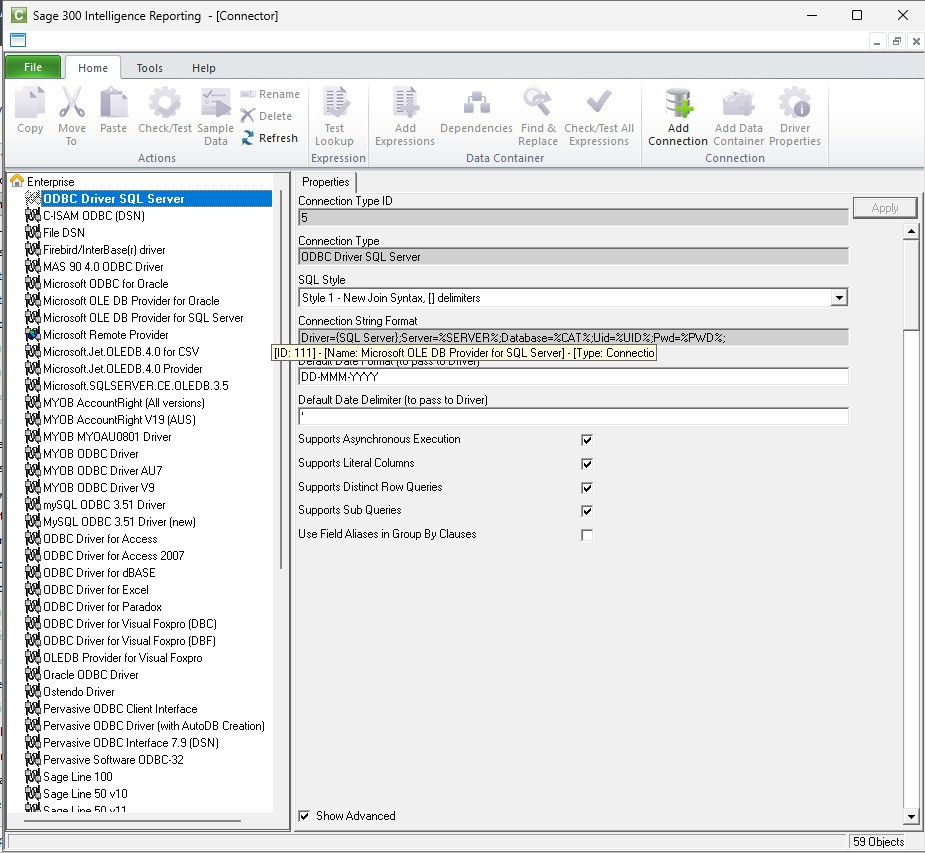The image size is (925, 853).
Task: Switch to the Tools ribbon tab
Action: coord(150,68)
